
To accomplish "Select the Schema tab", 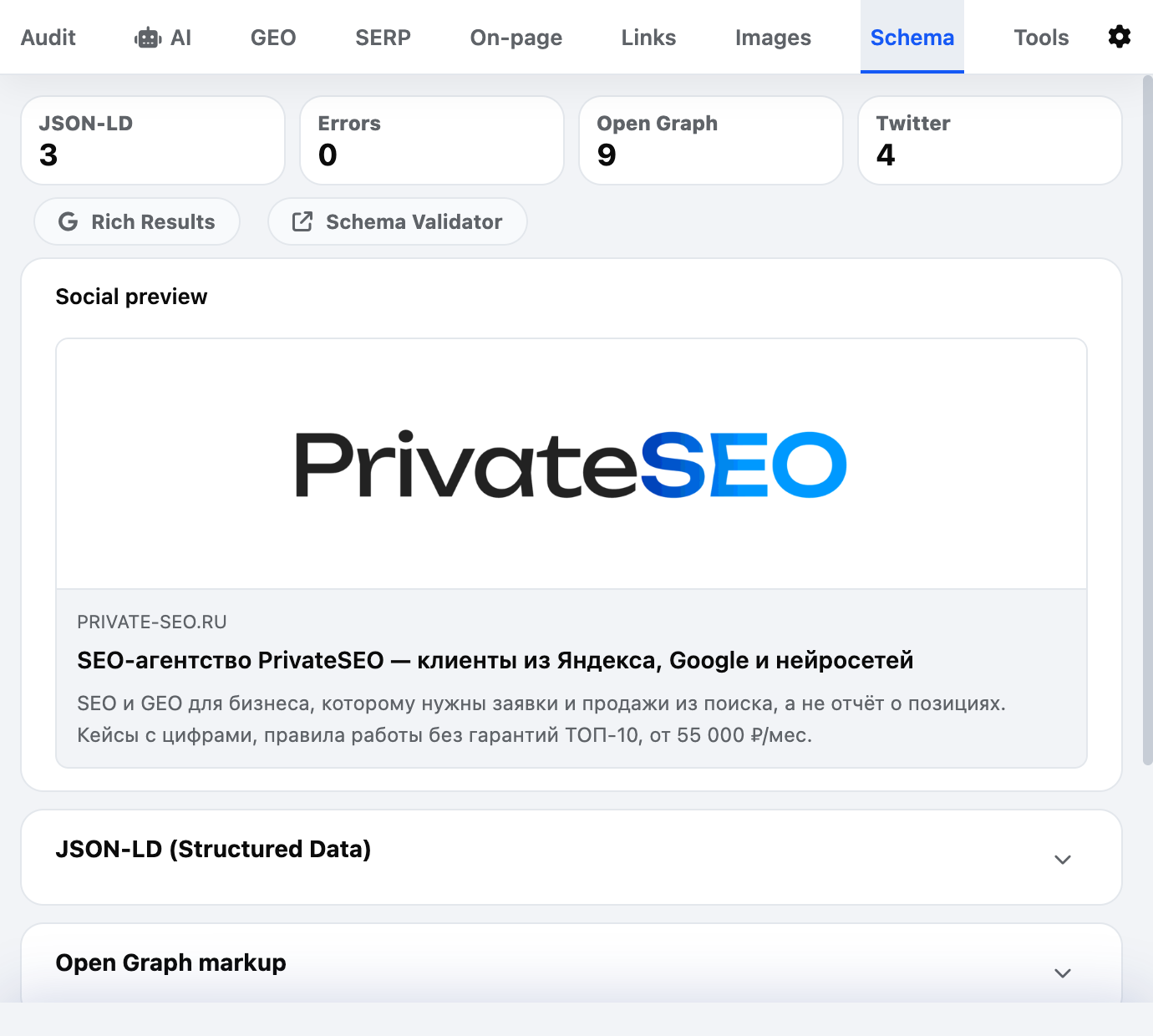I will (912, 38).
